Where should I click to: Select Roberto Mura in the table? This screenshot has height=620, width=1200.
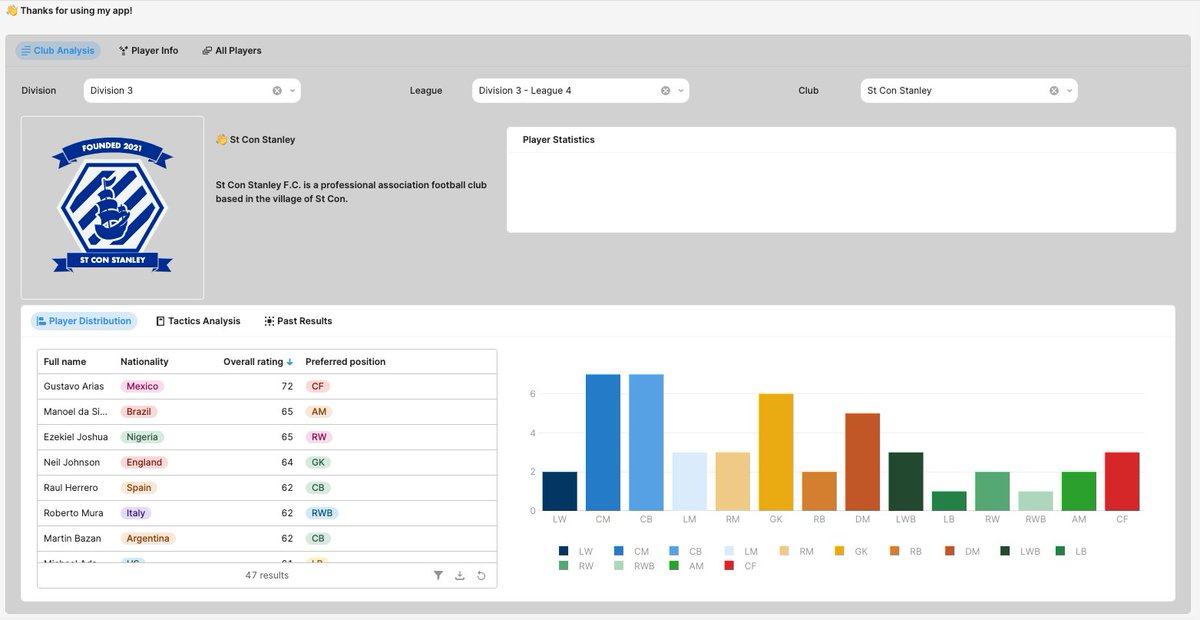(73, 513)
